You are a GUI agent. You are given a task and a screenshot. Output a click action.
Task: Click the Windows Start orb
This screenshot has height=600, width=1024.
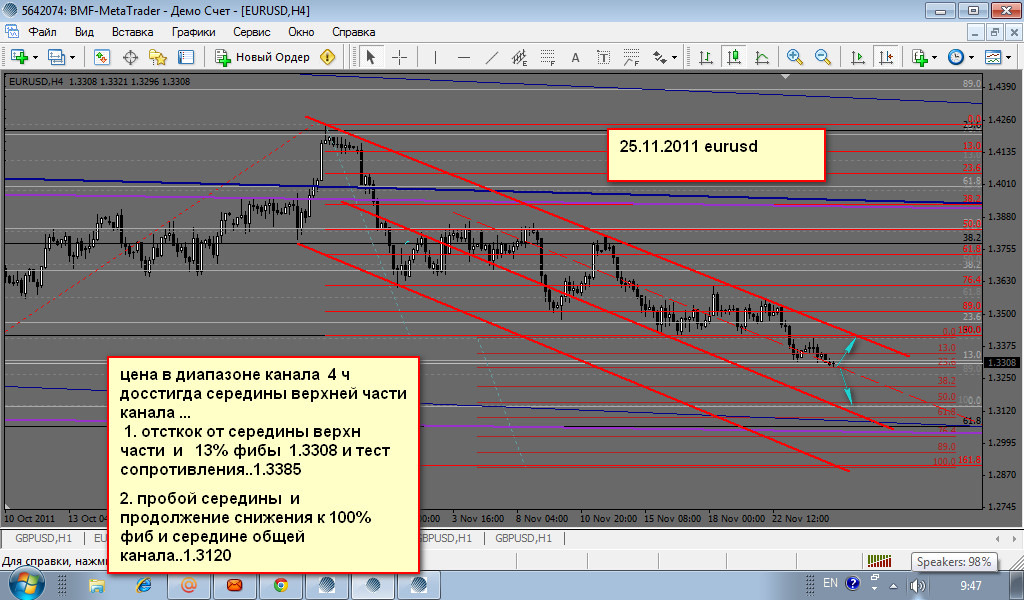(26, 583)
